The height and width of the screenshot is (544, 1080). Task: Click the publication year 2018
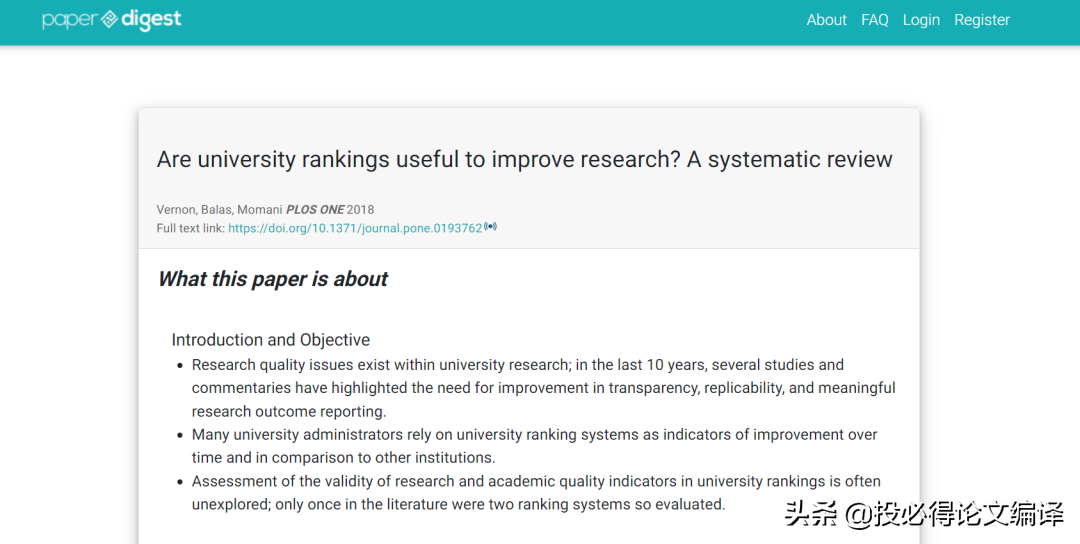pos(360,210)
